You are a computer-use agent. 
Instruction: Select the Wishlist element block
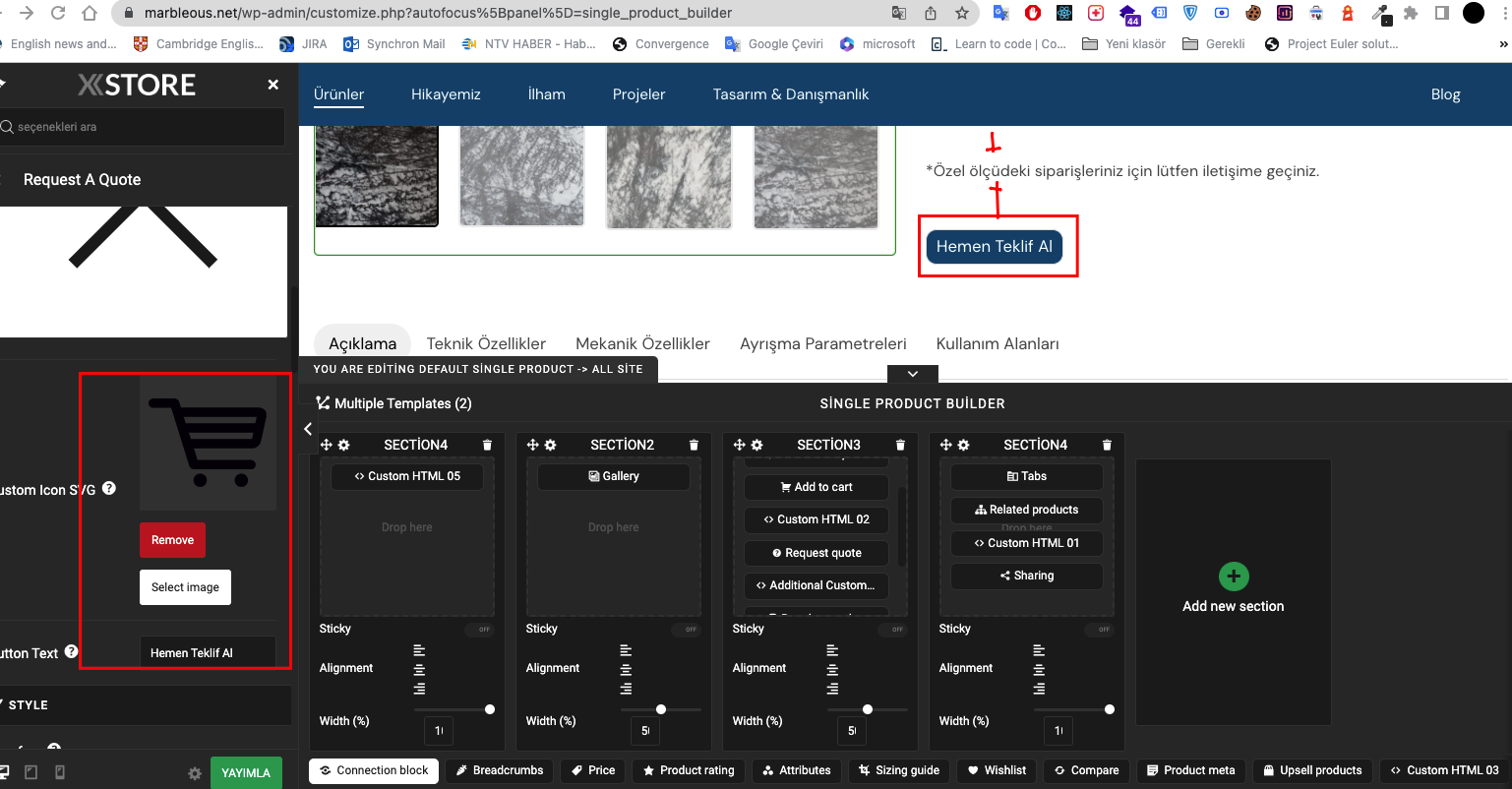pos(997,770)
